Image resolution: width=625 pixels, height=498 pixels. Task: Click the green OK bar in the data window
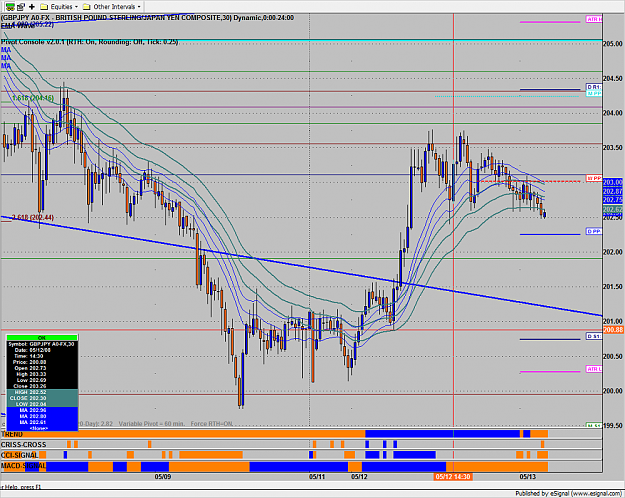(x=42, y=338)
